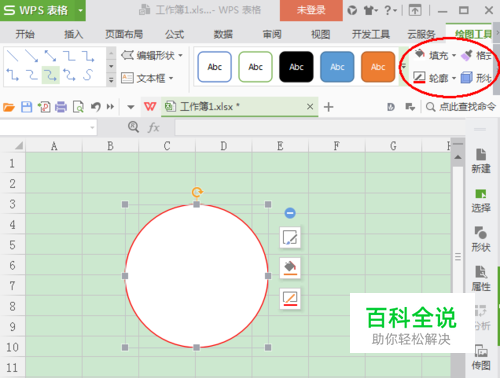500x378 pixels.
Task: Open the 公式 ribbon tab
Action: coord(174,34)
